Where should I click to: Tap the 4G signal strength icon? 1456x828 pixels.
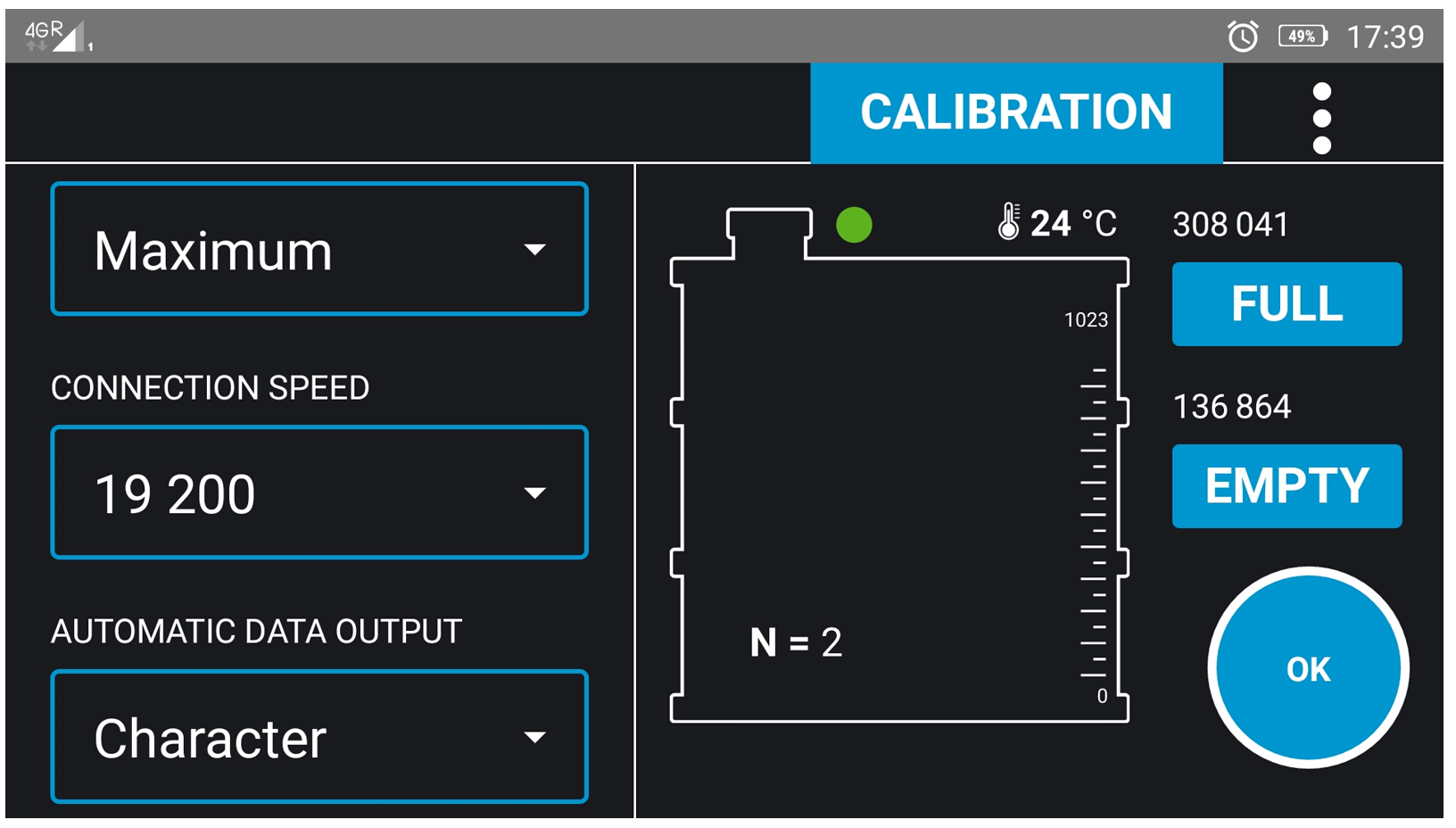[57, 37]
